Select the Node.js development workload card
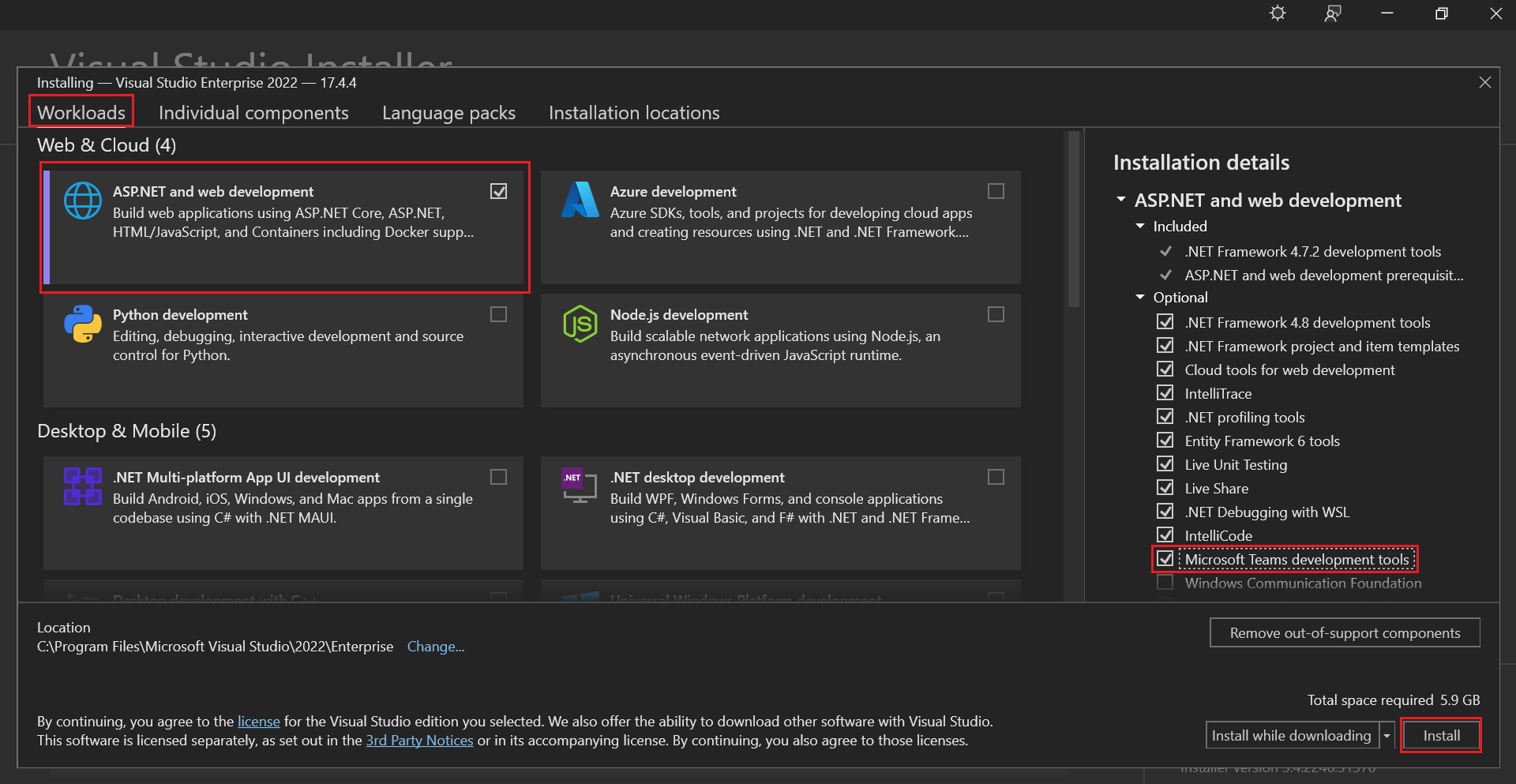Image resolution: width=1516 pixels, height=784 pixels. click(x=781, y=351)
